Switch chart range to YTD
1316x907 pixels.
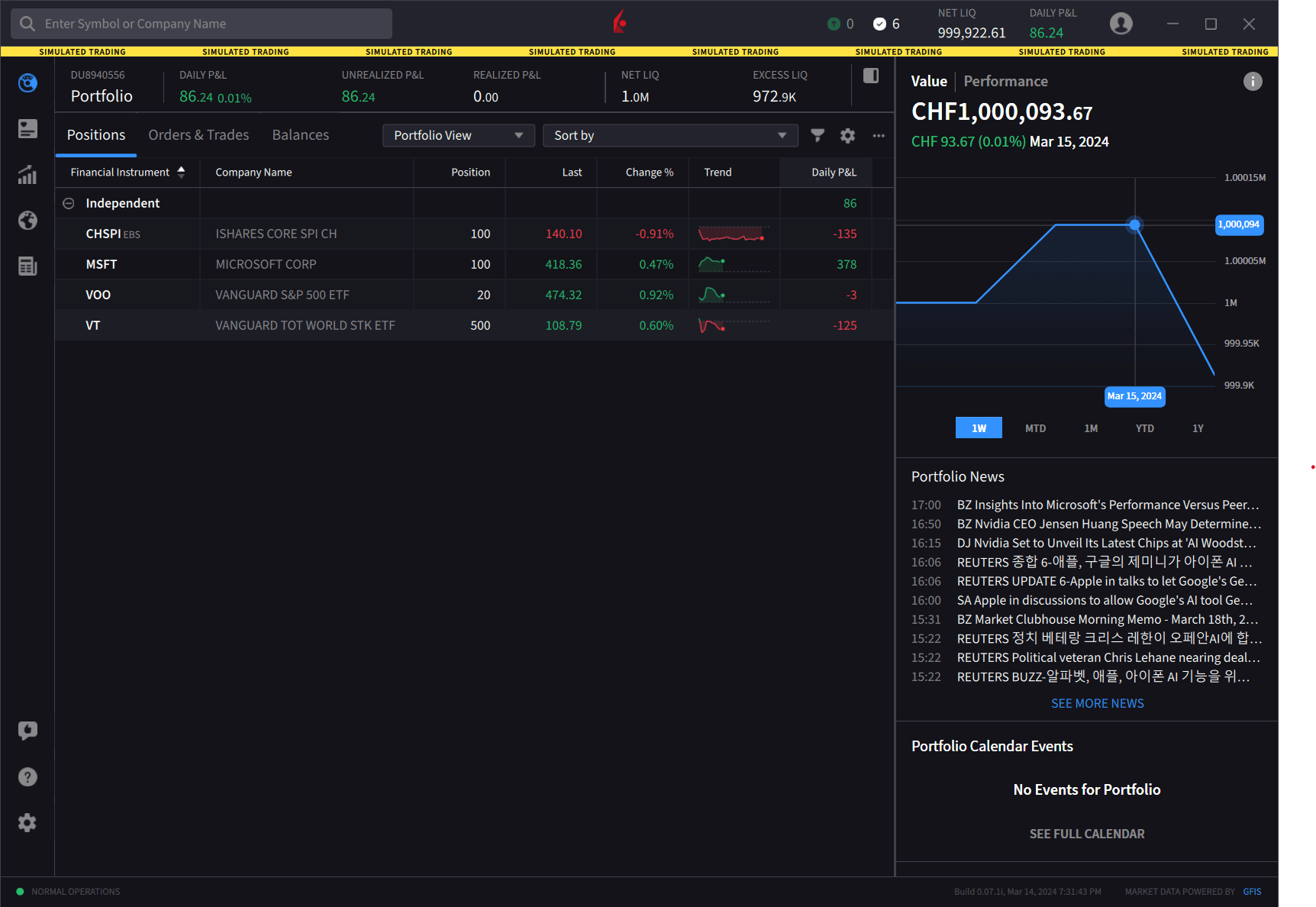click(1144, 428)
